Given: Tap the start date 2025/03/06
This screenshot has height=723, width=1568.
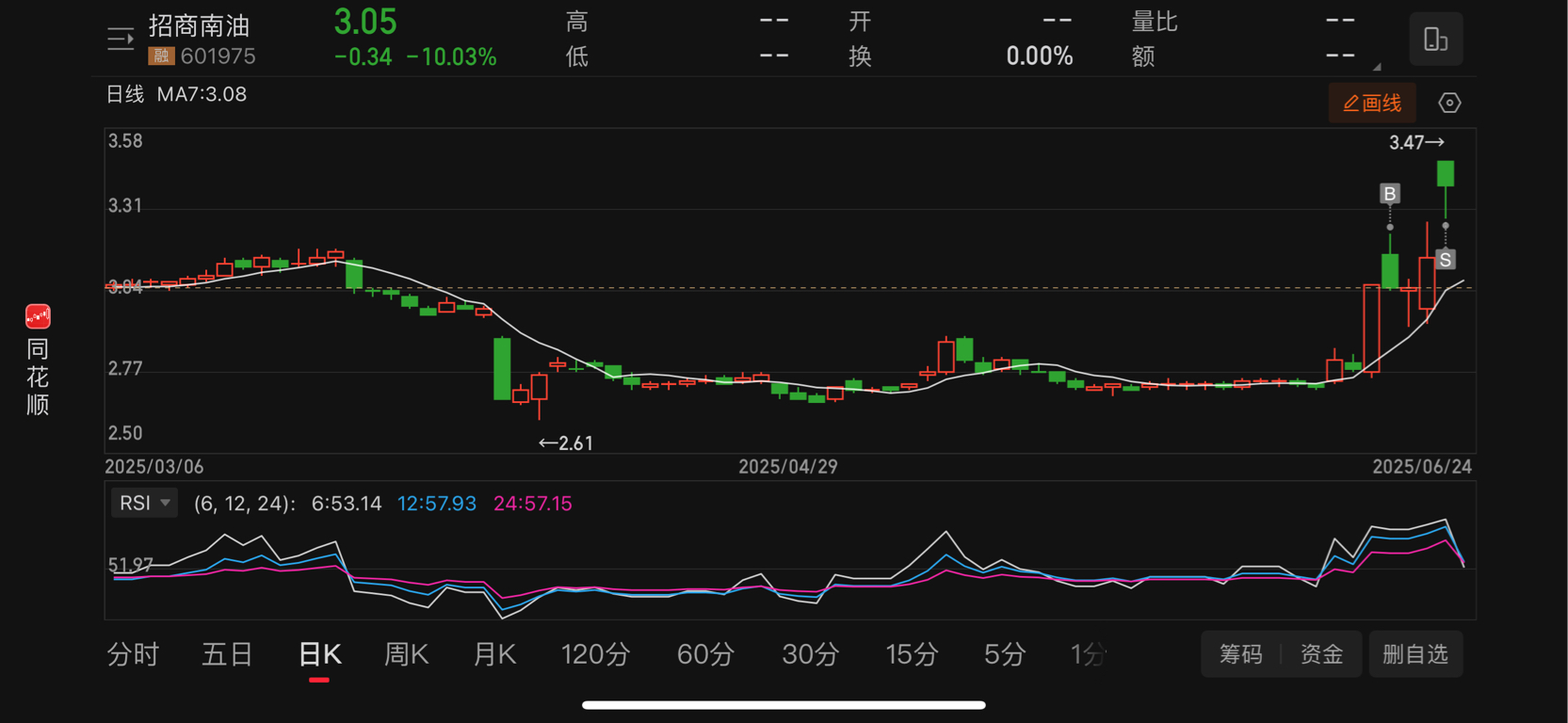Looking at the screenshot, I should coord(154,467).
